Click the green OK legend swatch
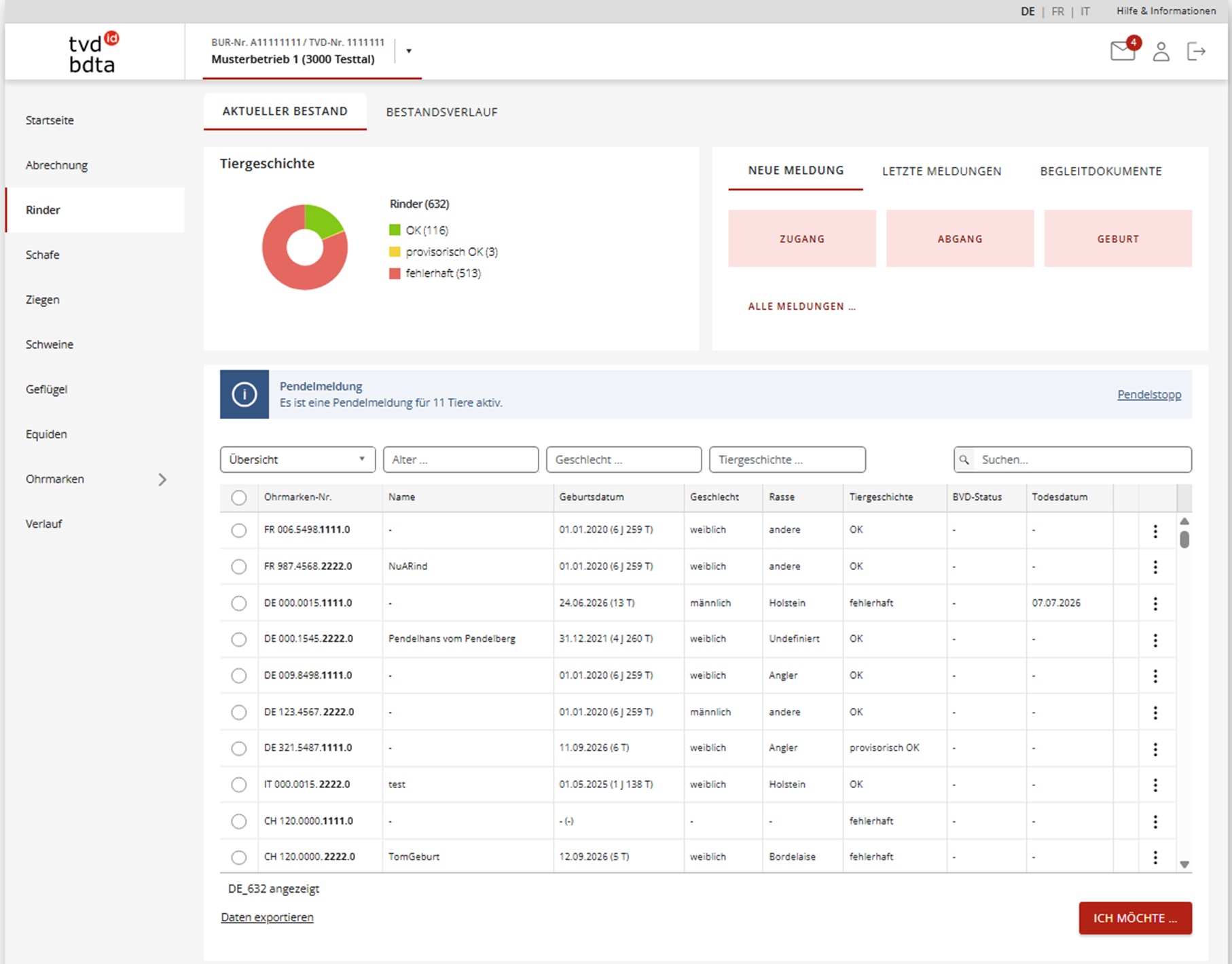 [x=395, y=230]
